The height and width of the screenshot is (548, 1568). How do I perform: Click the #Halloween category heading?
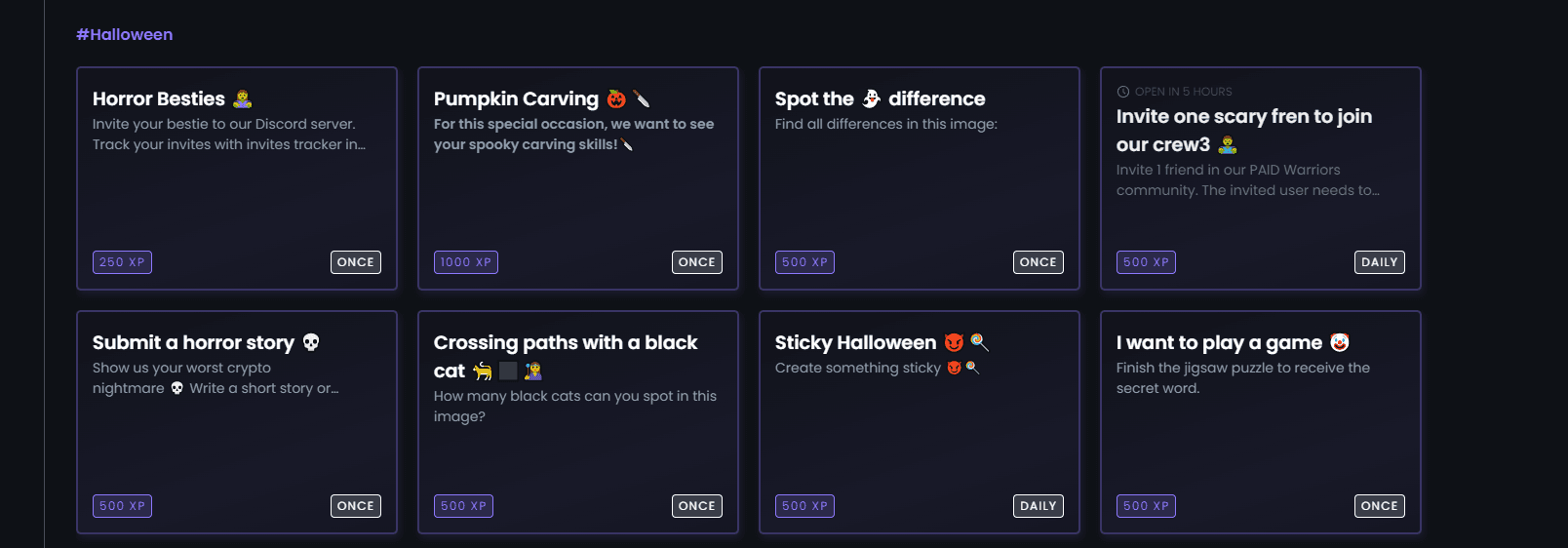[125, 35]
